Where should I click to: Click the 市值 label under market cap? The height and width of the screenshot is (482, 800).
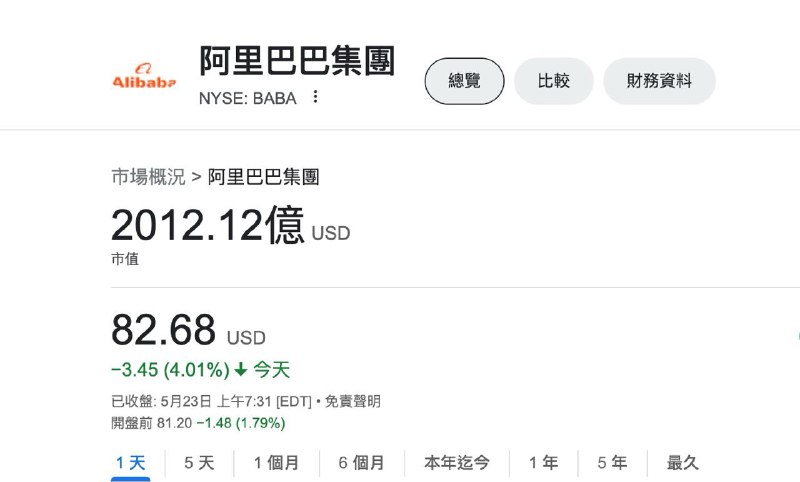125,259
